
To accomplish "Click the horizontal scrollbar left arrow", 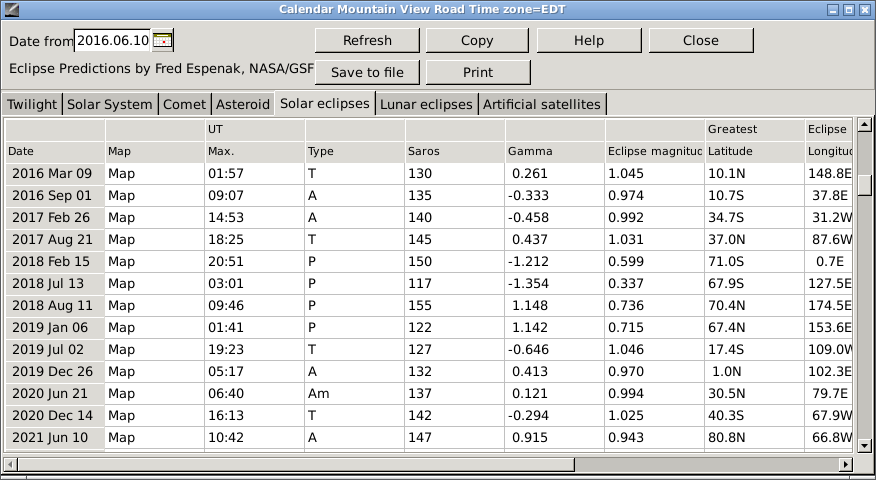I will pyautogui.click(x=11, y=464).
